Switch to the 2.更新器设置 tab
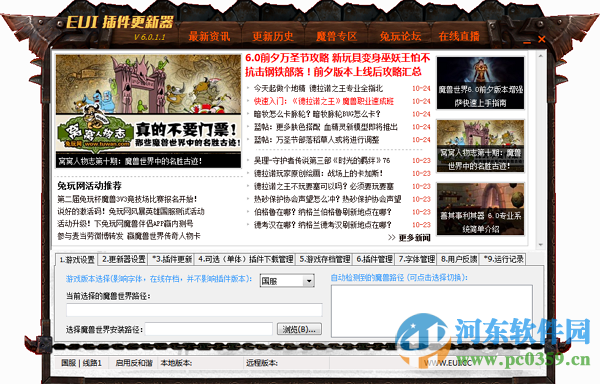 point(124,259)
